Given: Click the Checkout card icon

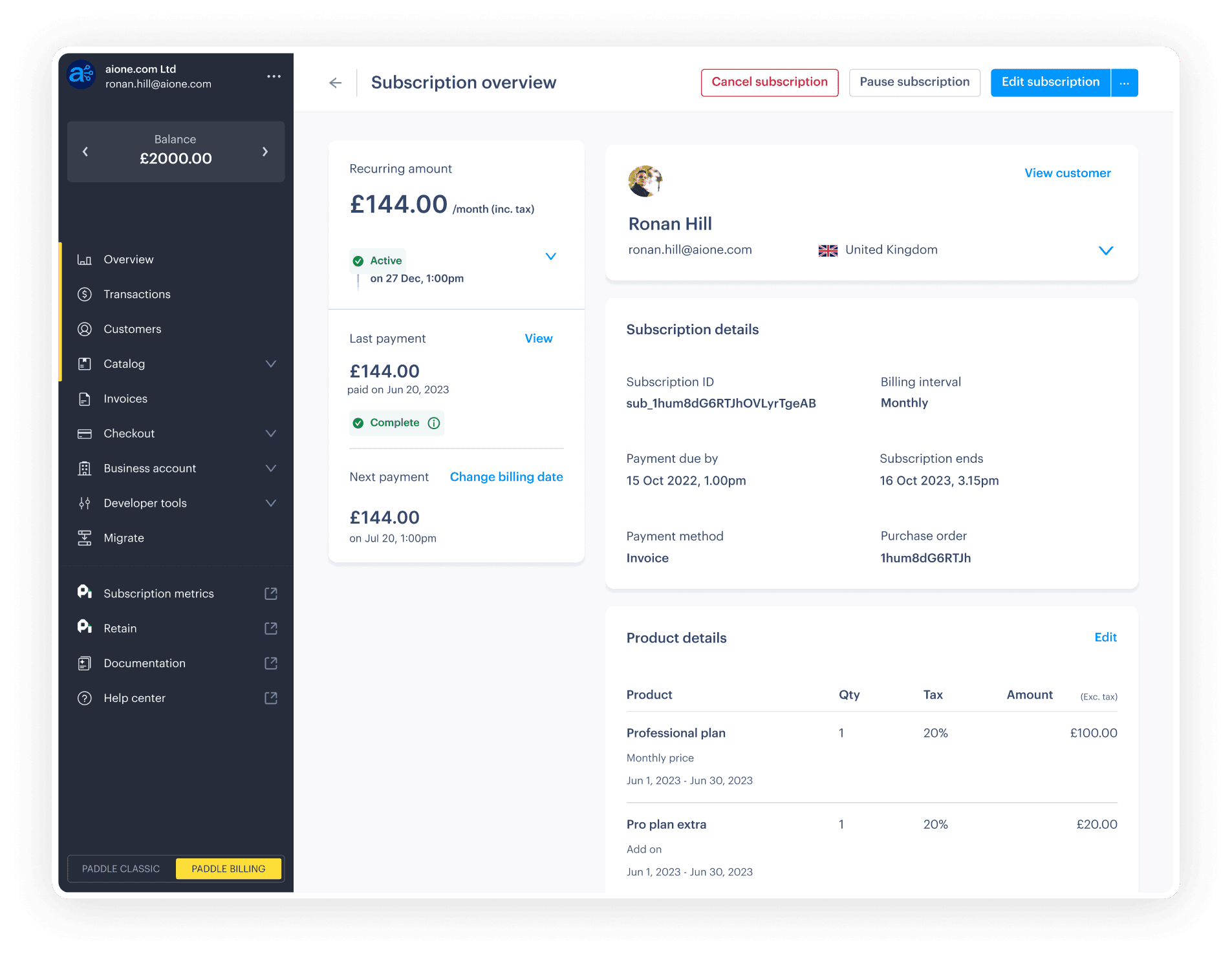Looking at the screenshot, I should tap(84, 434).
